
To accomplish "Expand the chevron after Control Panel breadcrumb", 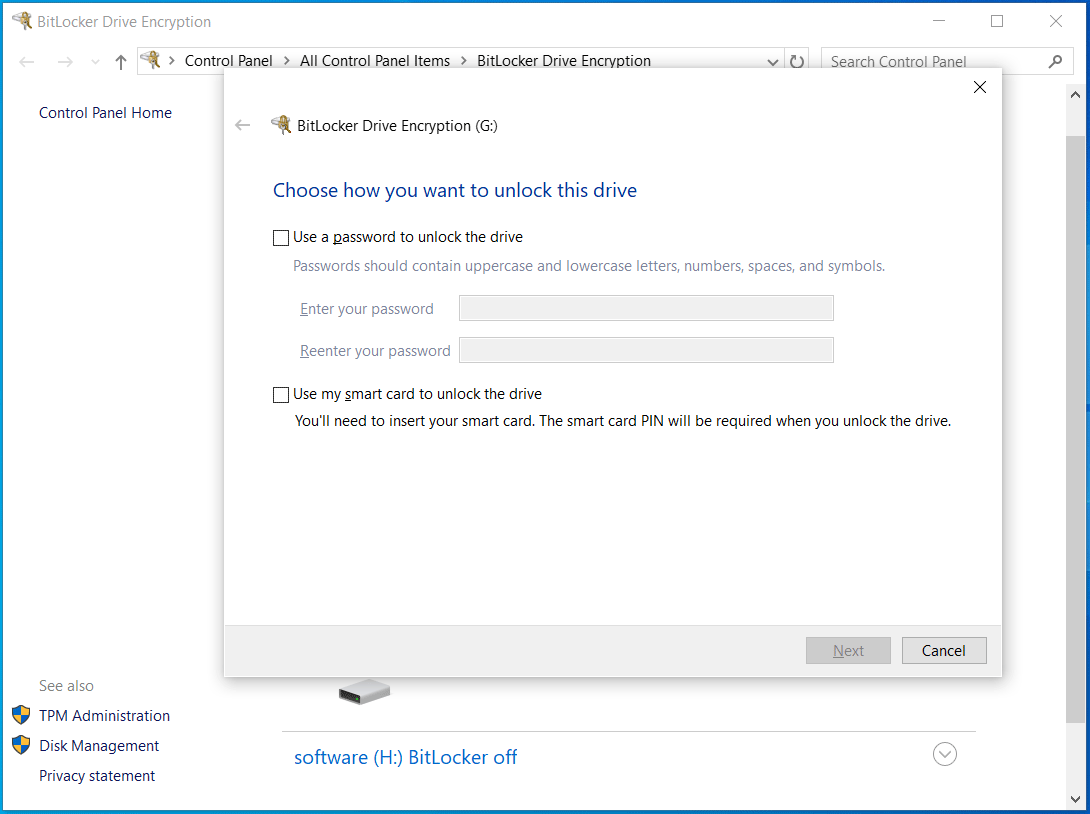I will pos(286,61).
